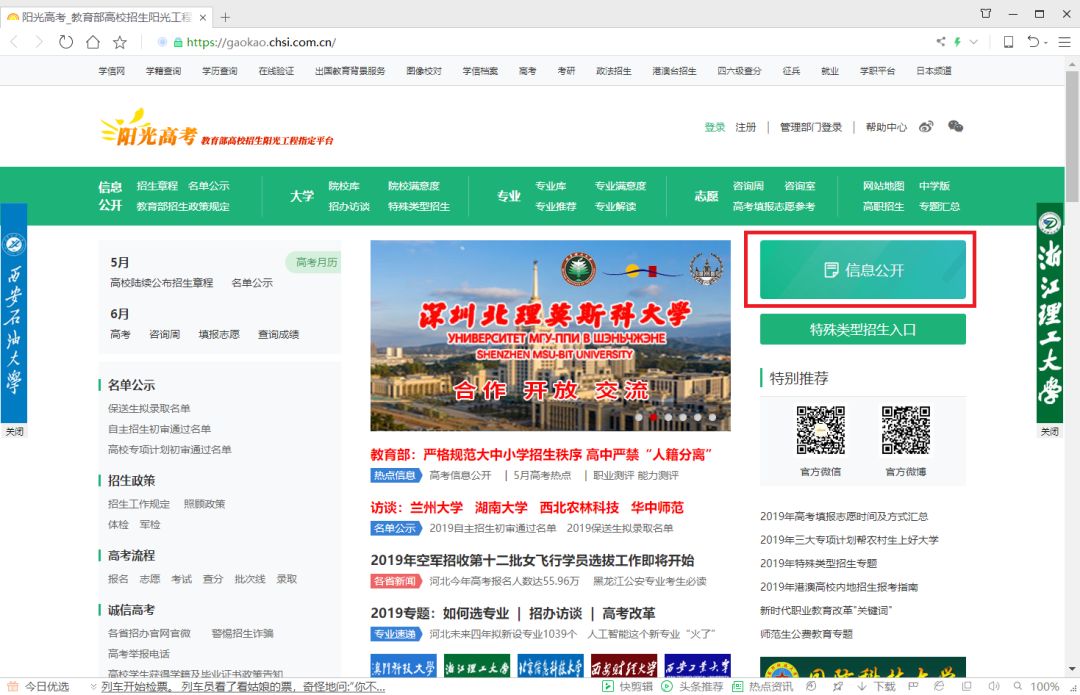The height and width of the screenshot is (695, 1080).
Task: Open 2019年空军招收 女飞行学员 headline
Action: (x=532, y=561)
